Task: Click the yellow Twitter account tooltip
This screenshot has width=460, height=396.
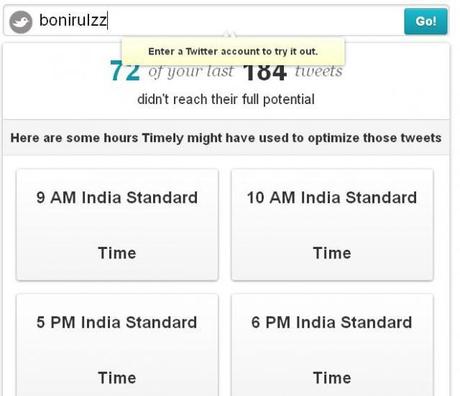Action: click(233, 51)
